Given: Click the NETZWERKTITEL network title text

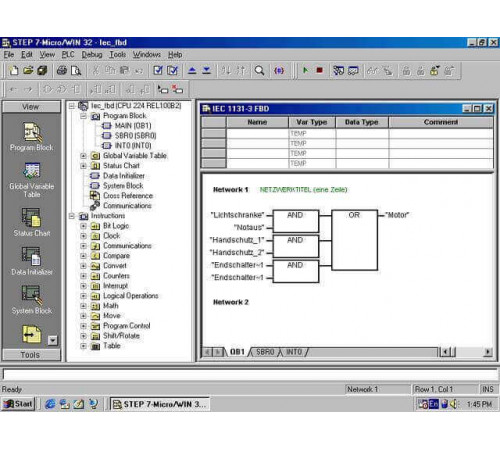Looking at the screenshot, I should tap(303, 190).
